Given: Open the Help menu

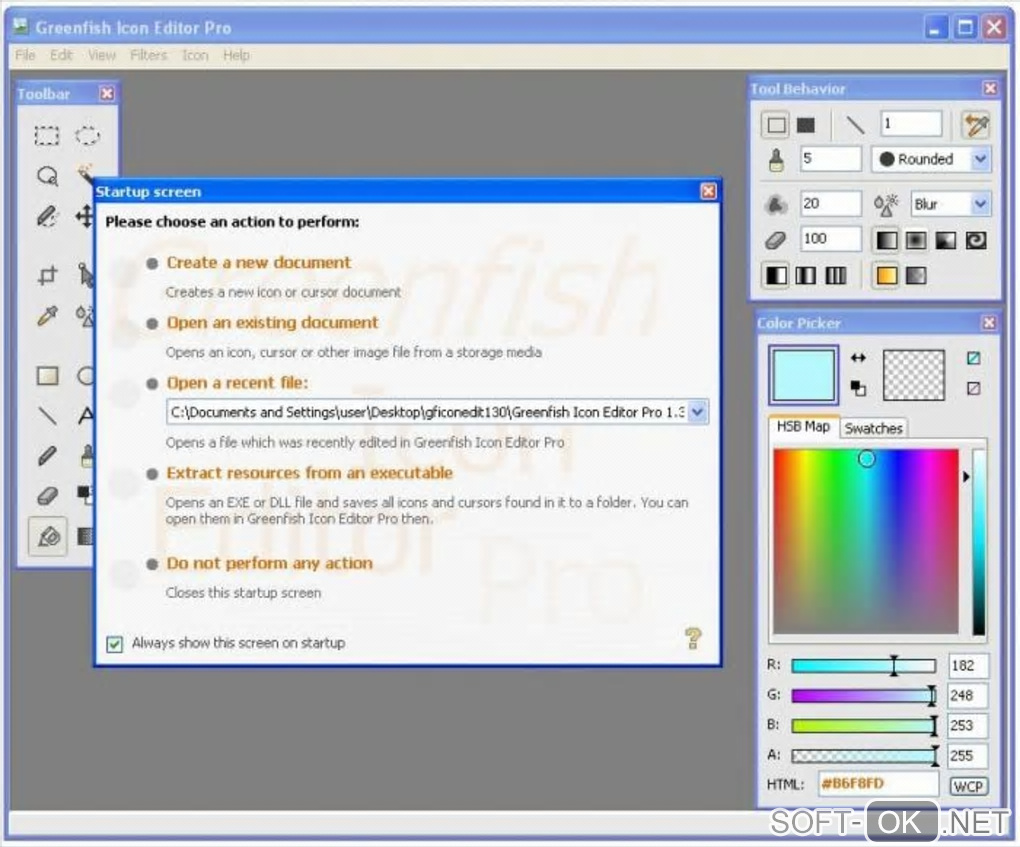Looking at the screenshot, I should (x=236, y=55).
